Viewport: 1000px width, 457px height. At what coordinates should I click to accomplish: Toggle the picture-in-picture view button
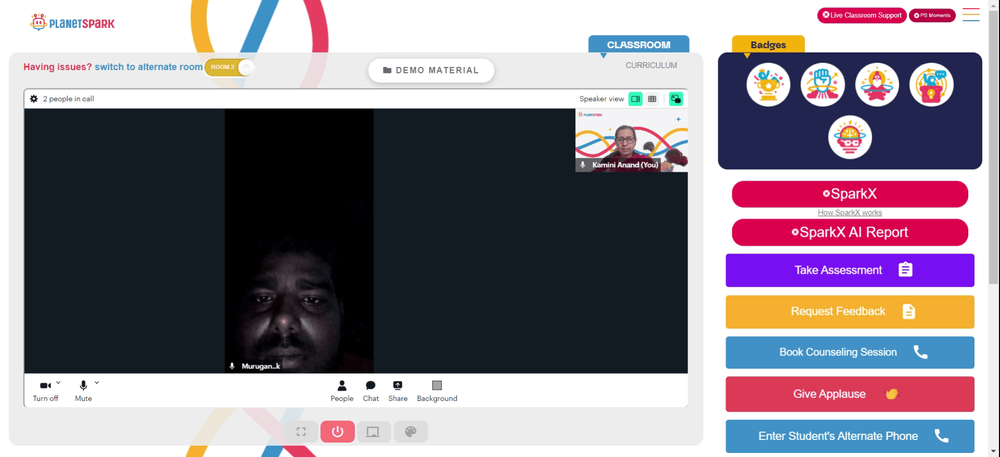point(676,99)
